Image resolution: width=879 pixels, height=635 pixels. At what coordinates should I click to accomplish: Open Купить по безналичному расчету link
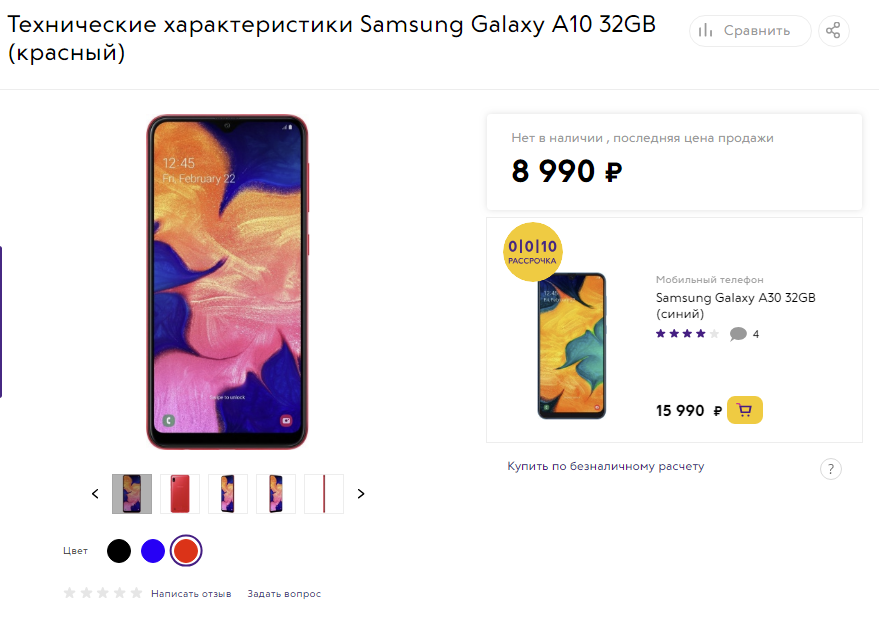tap(605, 466)
